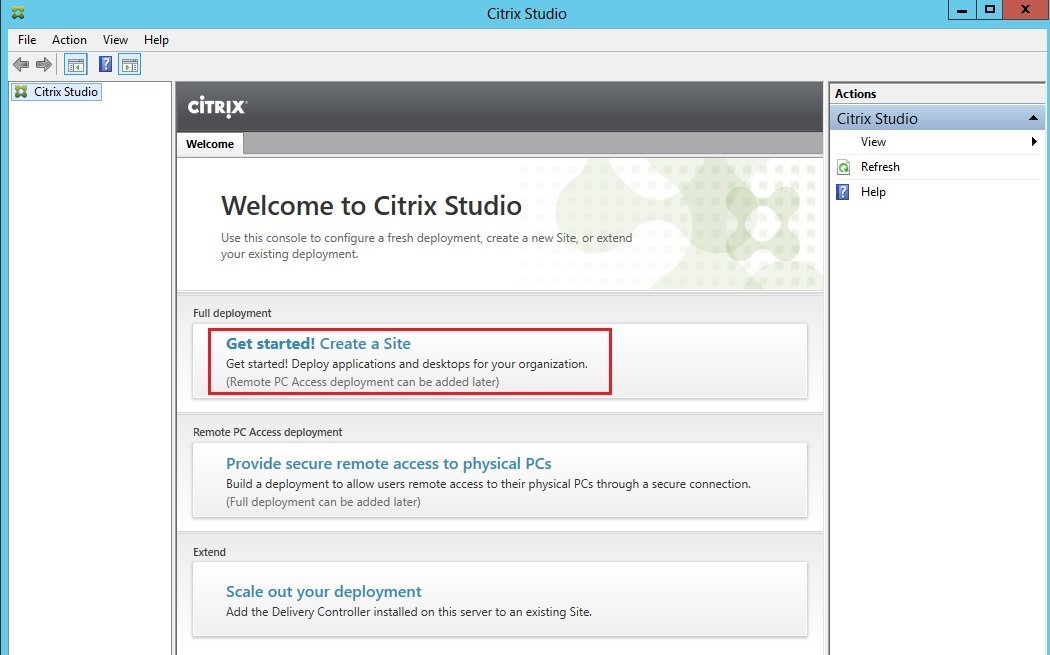Screen dimensions: 1050x655
Task: Open the View menu in the menu bar
Action: tap(115, 40)
